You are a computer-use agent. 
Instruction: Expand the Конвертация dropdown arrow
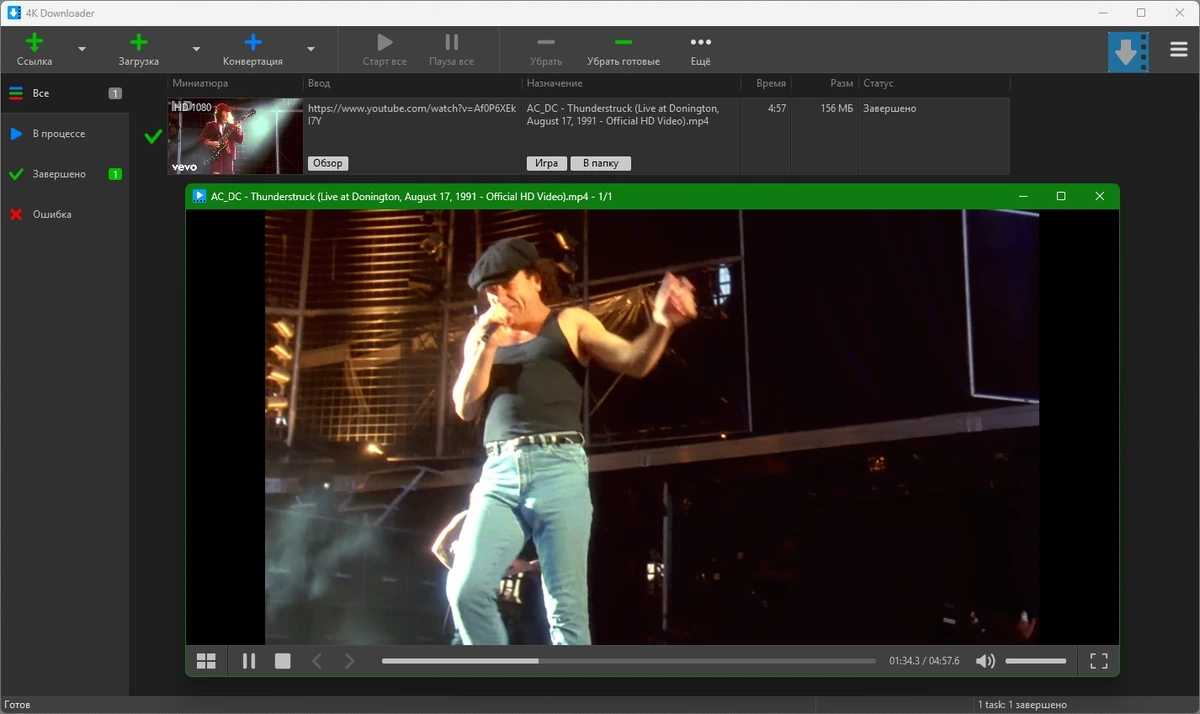pyautogui.click(x=311, y=49)
